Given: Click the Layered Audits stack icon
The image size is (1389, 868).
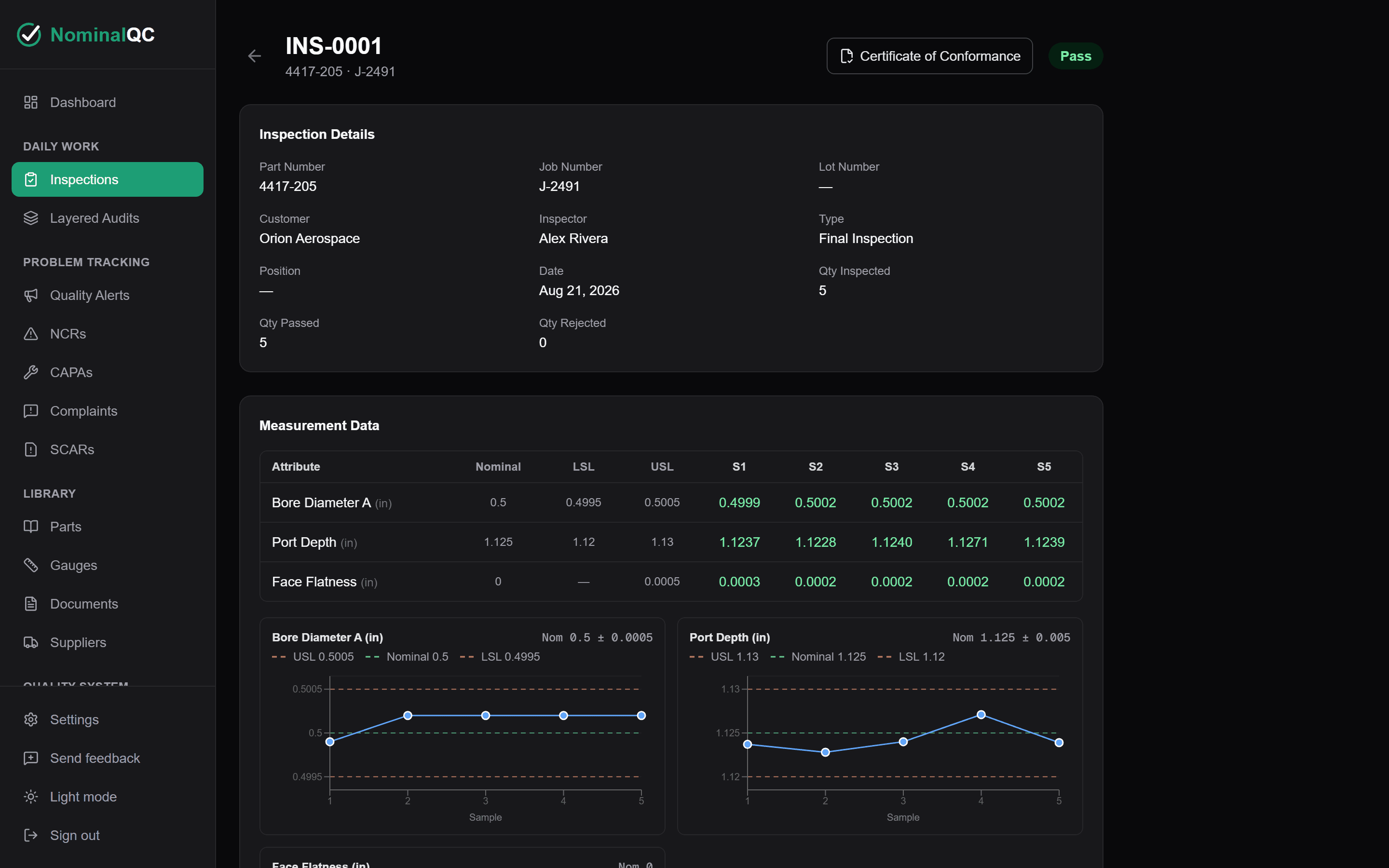Looking at the screenshot, I should (x=31, y=218).
